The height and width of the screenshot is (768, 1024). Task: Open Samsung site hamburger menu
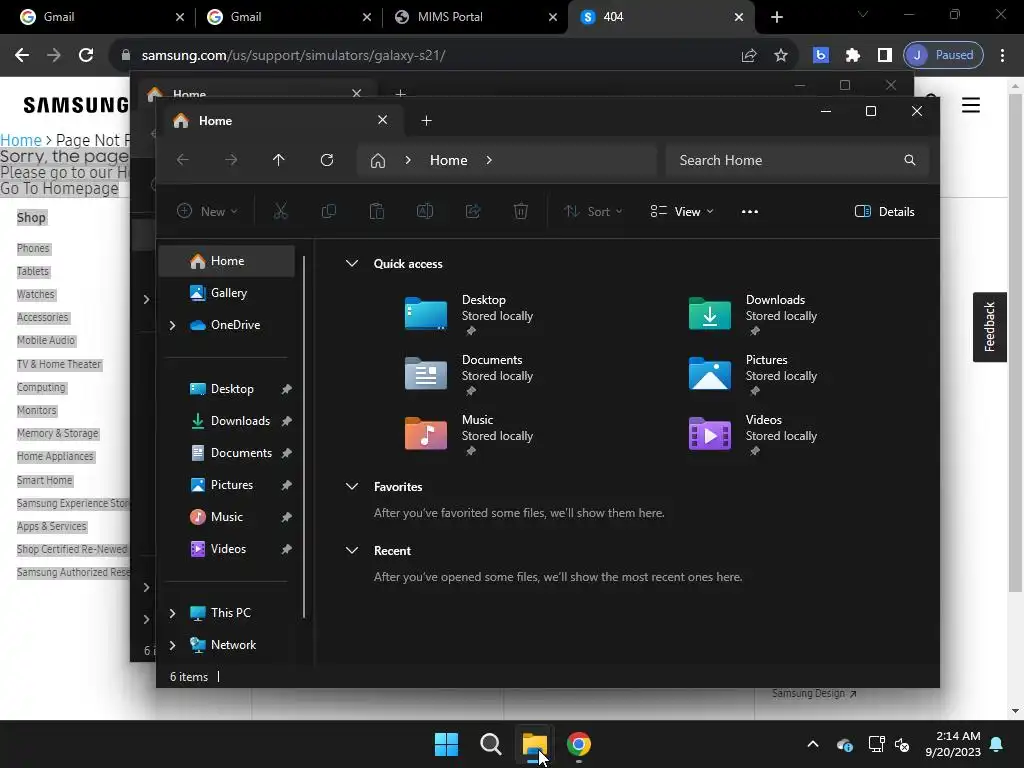click(971, 104)
